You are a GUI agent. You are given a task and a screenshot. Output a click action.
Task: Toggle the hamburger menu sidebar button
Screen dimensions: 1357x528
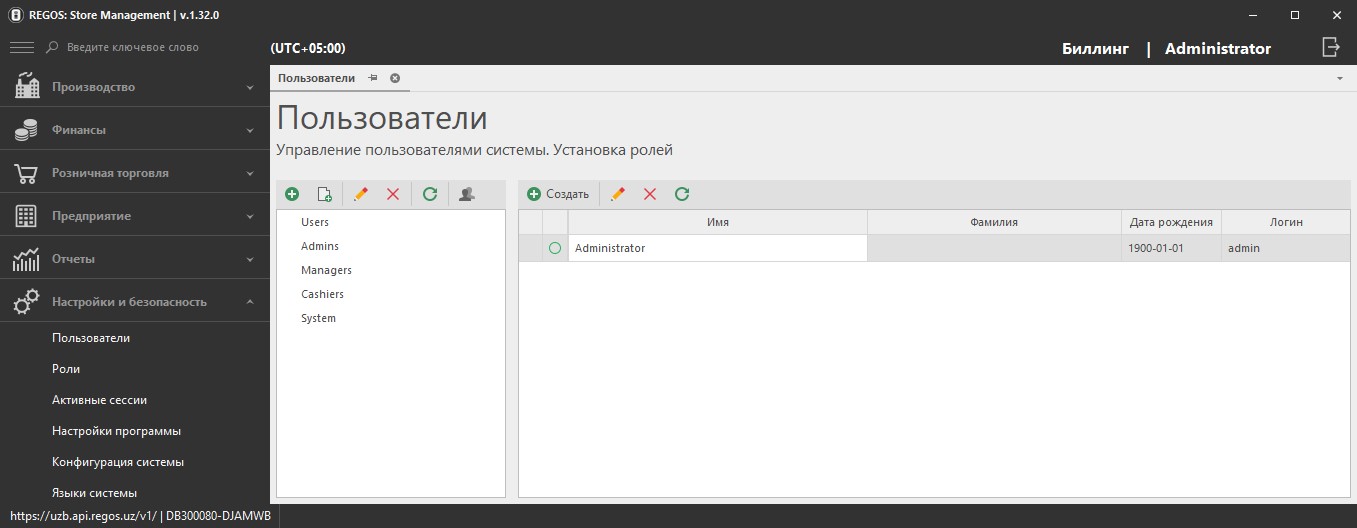pyautogui.click(x=22, y=47)
